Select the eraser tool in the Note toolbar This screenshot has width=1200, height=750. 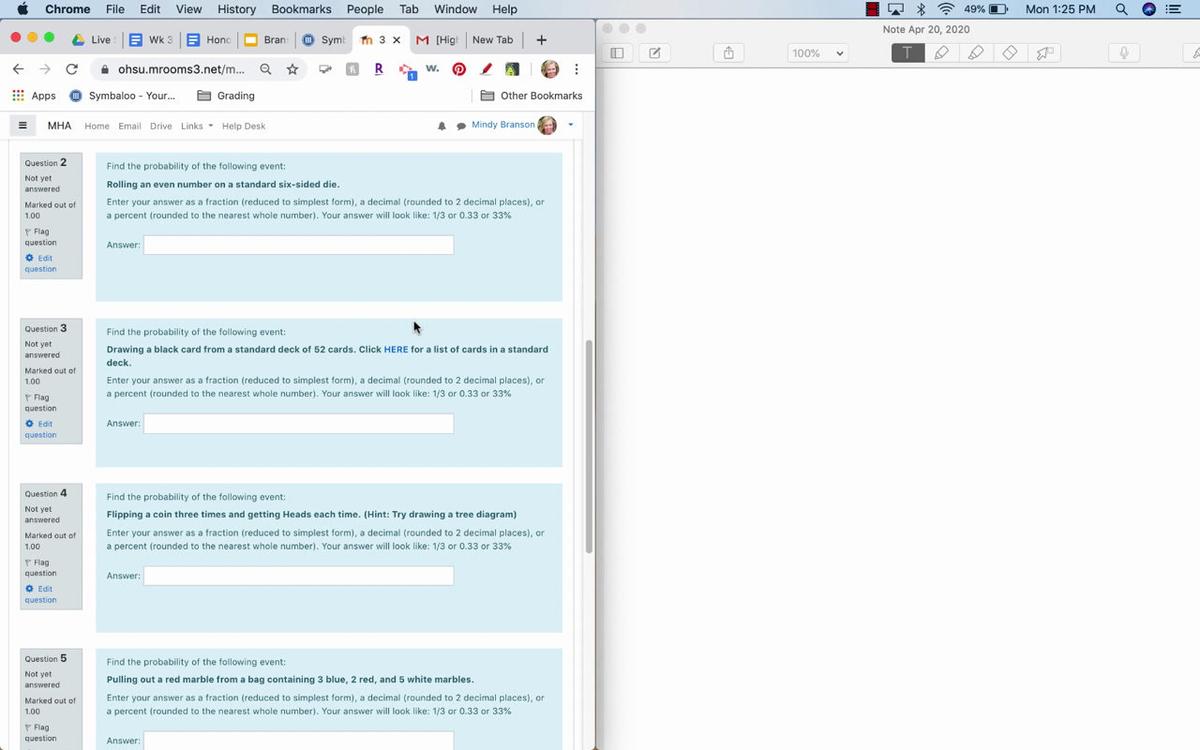coord(1010,53)
